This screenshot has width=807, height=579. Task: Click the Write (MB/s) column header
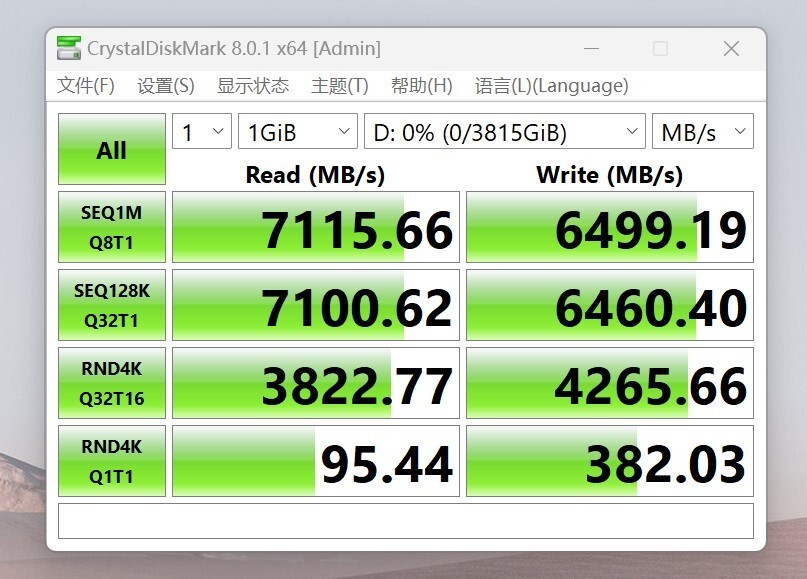[x=609, y=175]
